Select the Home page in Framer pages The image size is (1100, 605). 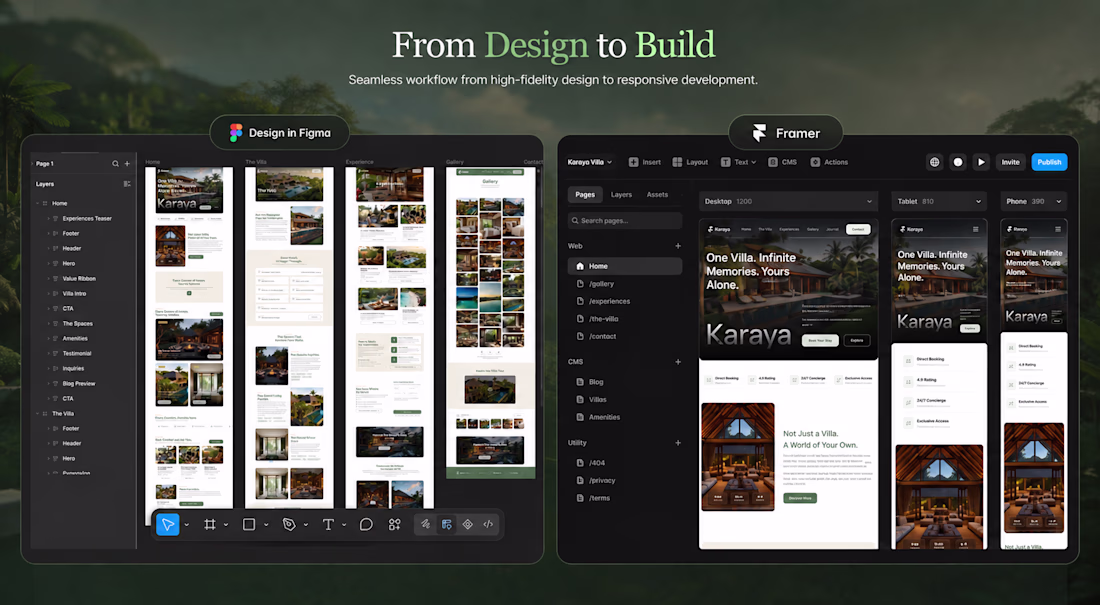pos(624,266)
